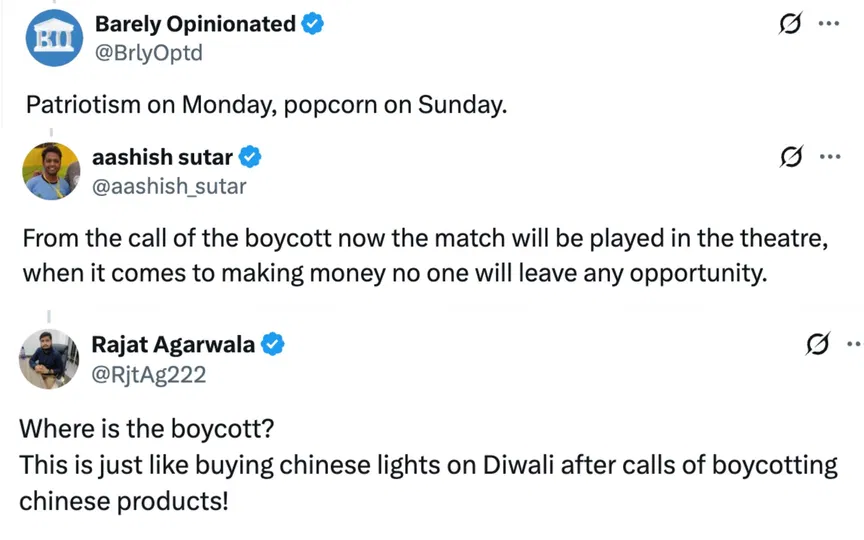Click the @aashish_sutar username handle

(169, 186)
